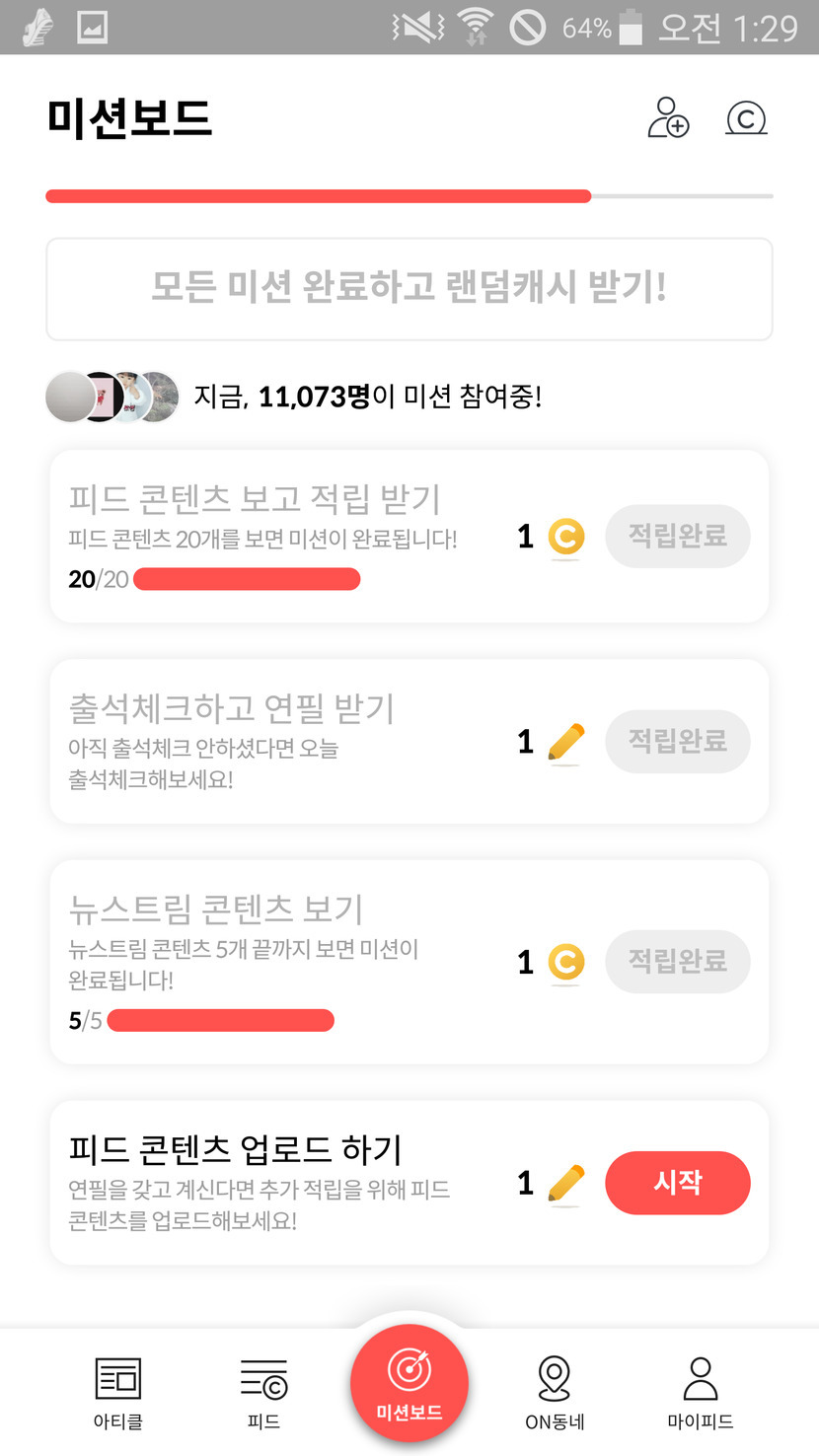Tap the pencil icon in 출석체크 mission
This screenshot has height=1456, width=819.
565,743
